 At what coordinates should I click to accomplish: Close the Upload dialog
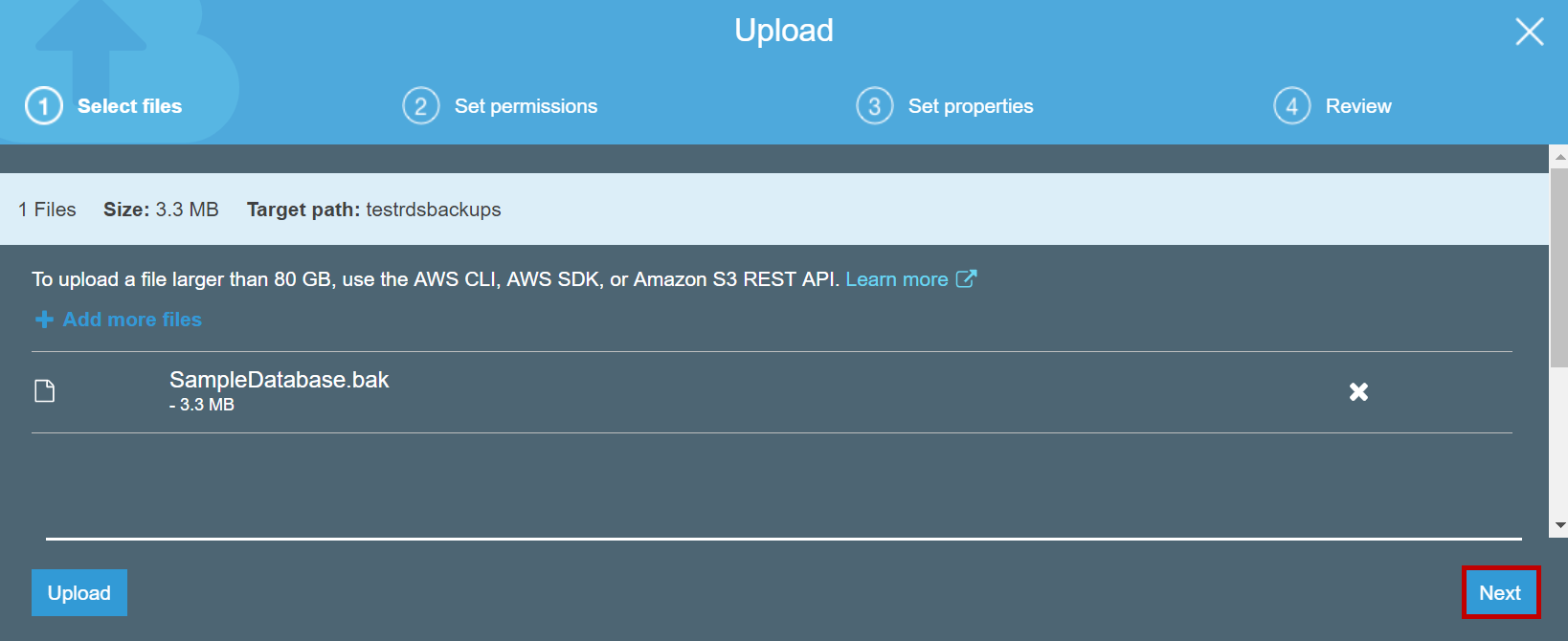1529,32
